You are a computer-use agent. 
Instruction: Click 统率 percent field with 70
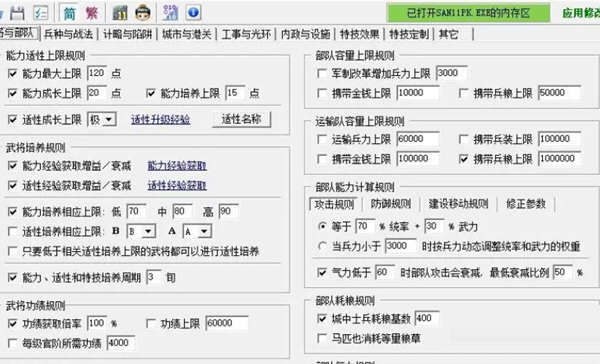(365, 226)
